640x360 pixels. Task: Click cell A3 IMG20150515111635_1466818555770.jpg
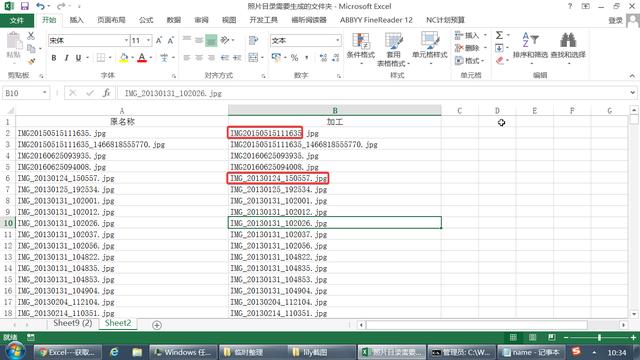pos(122,144)
